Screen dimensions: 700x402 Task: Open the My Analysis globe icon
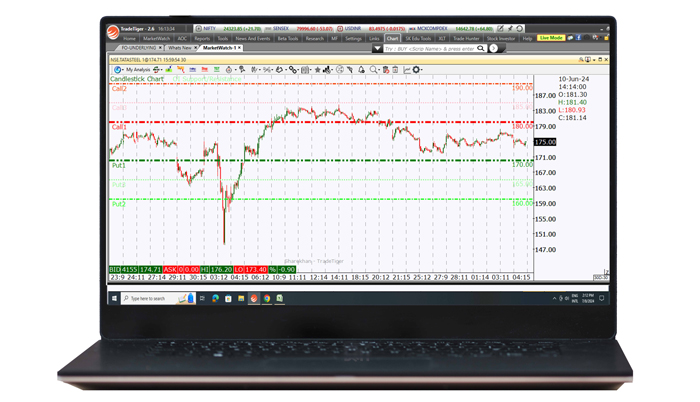tap(117, 70)
